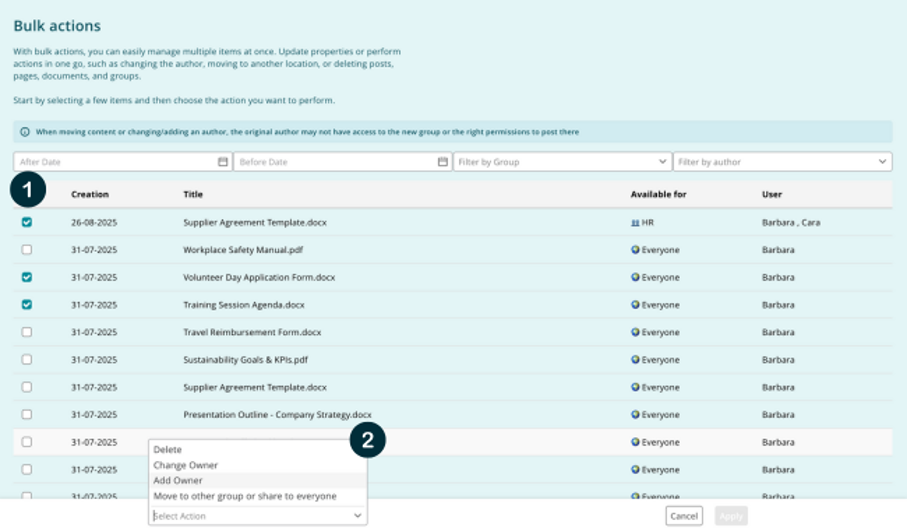Open the Filter by Group dropdown
The height and width of the screenshot is (532, 908).
coord(562,162)
